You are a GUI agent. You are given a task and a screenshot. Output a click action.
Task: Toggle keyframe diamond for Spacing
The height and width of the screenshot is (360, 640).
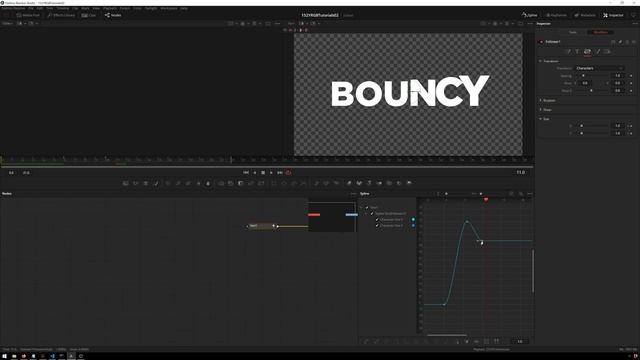(631, 76)
